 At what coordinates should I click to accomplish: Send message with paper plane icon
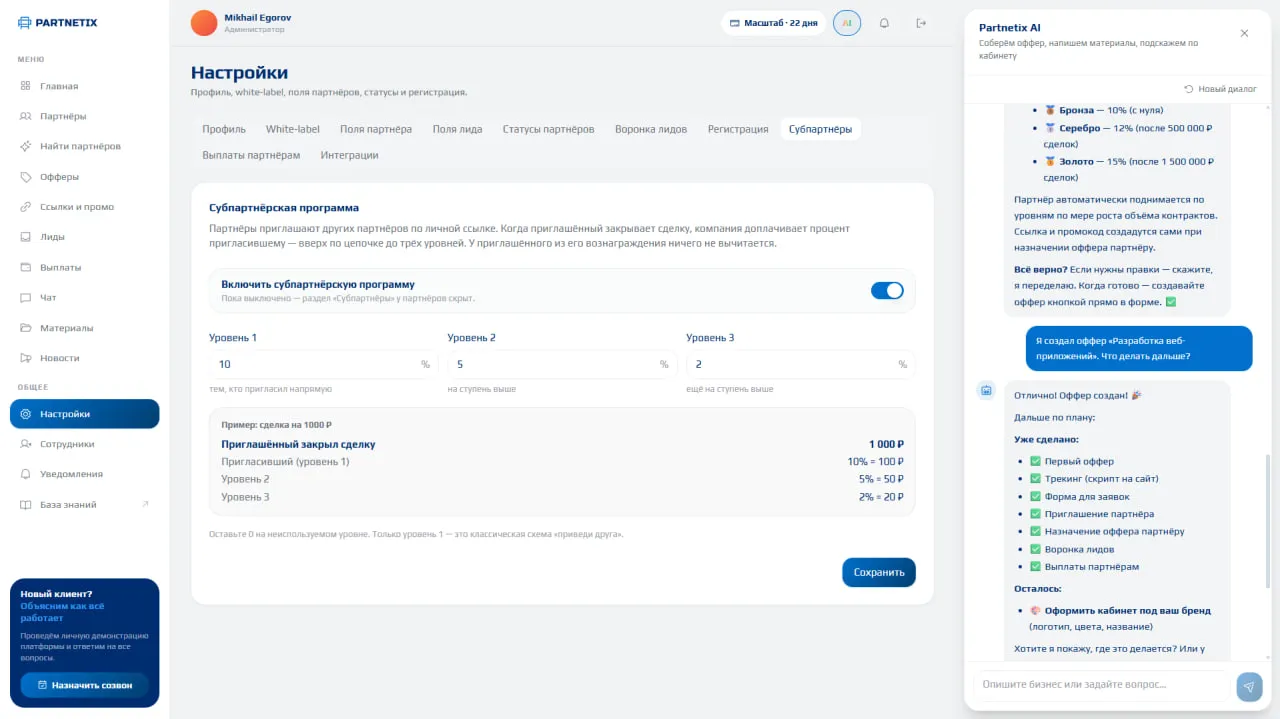(x=1249, y=685)
